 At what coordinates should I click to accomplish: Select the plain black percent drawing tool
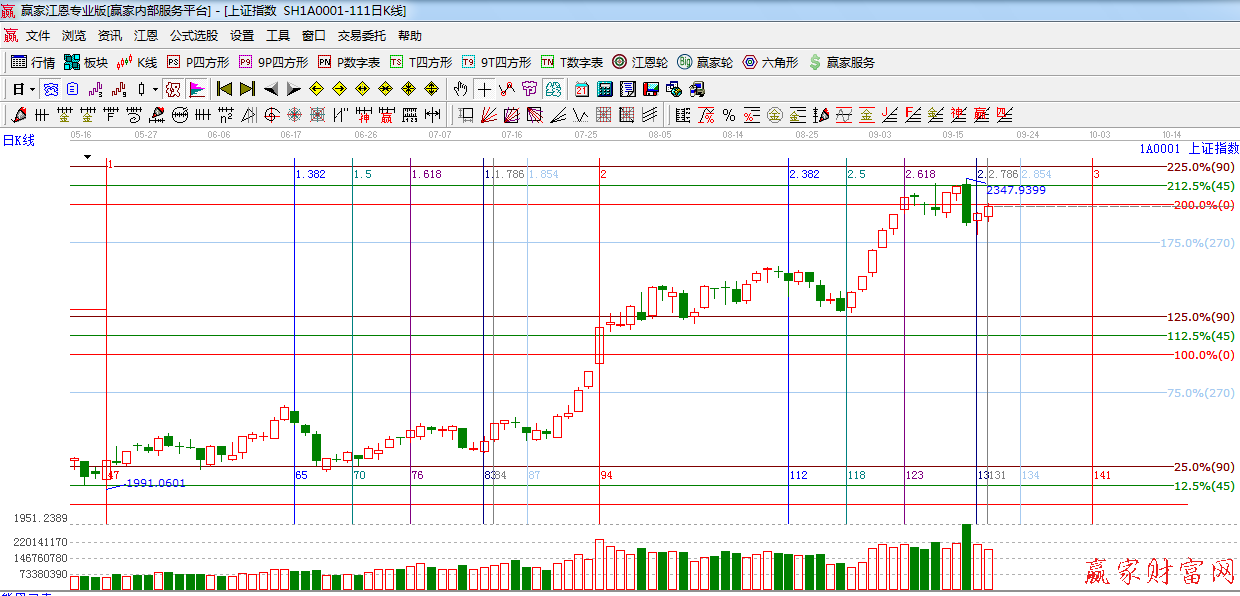728,115
